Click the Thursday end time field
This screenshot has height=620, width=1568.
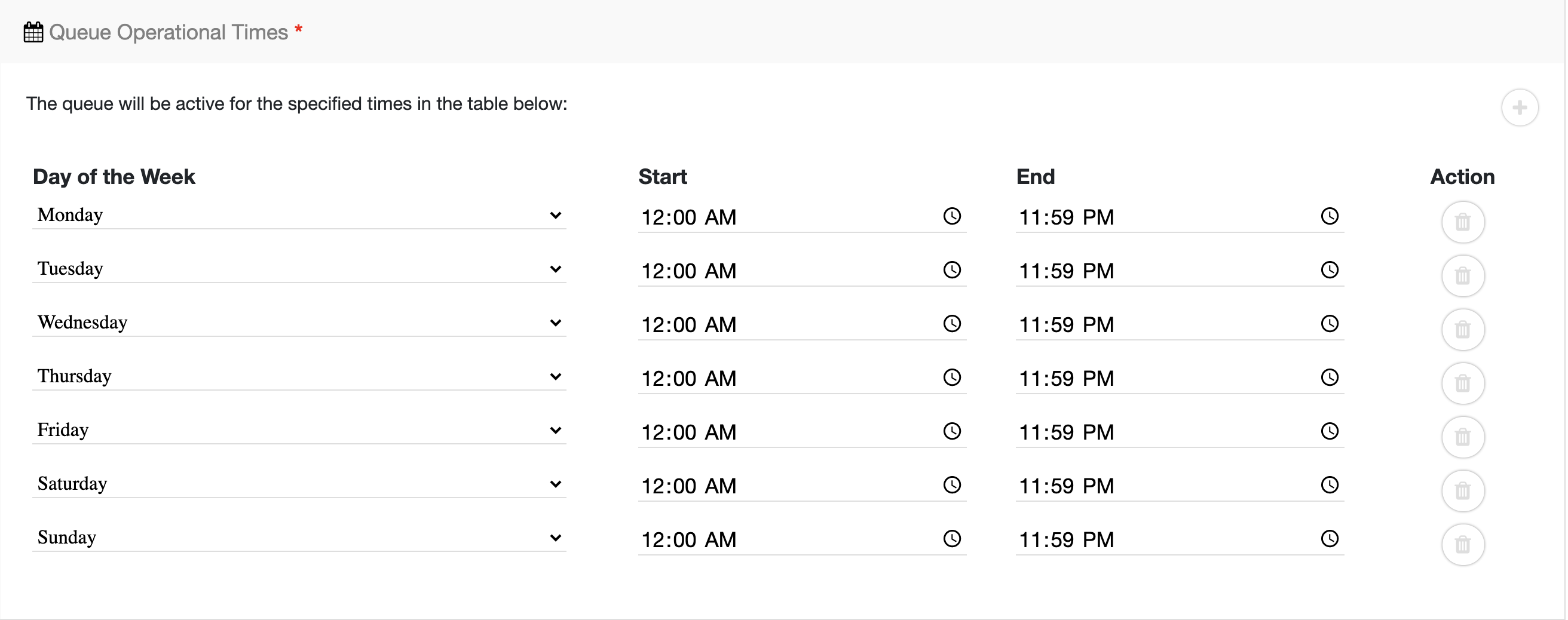point(1156,379)
